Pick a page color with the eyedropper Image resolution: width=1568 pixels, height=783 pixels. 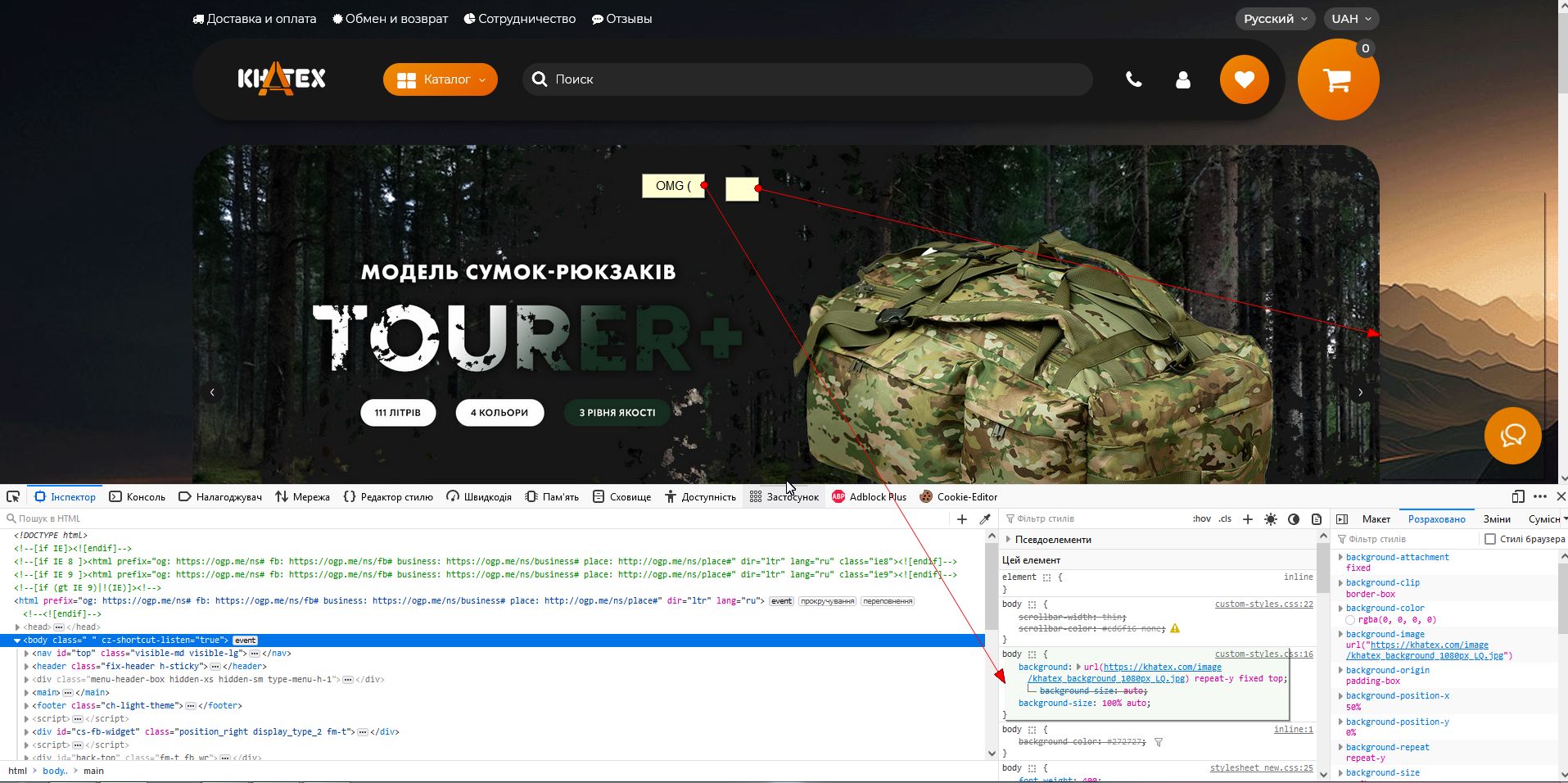(x=985, y=518)
